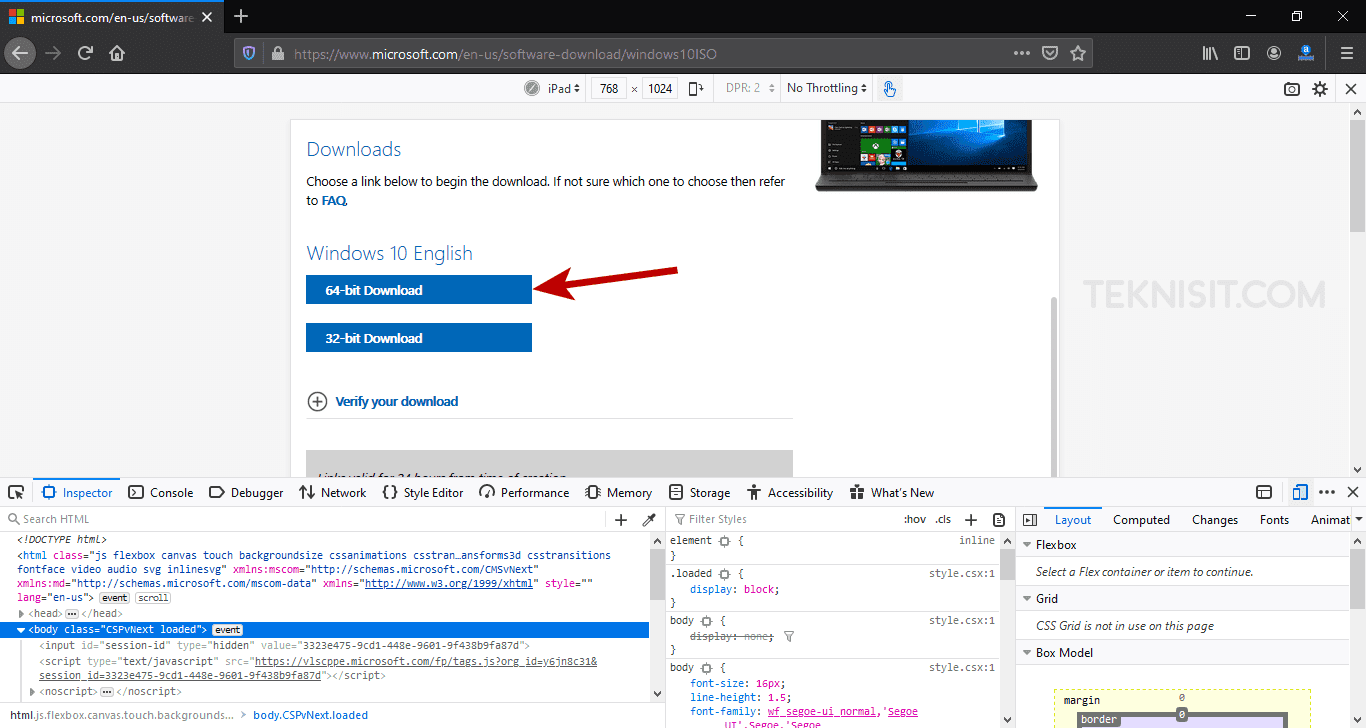
Task: Open the No Throttling dropdown
Action: [x=827, y=89]
